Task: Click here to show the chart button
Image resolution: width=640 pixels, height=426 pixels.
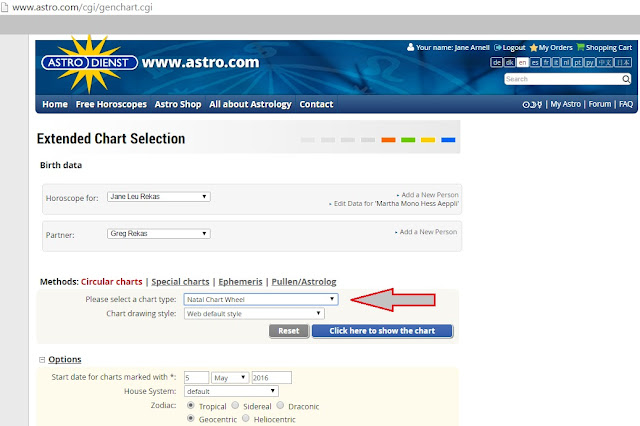Action: [x=382, y=331]
